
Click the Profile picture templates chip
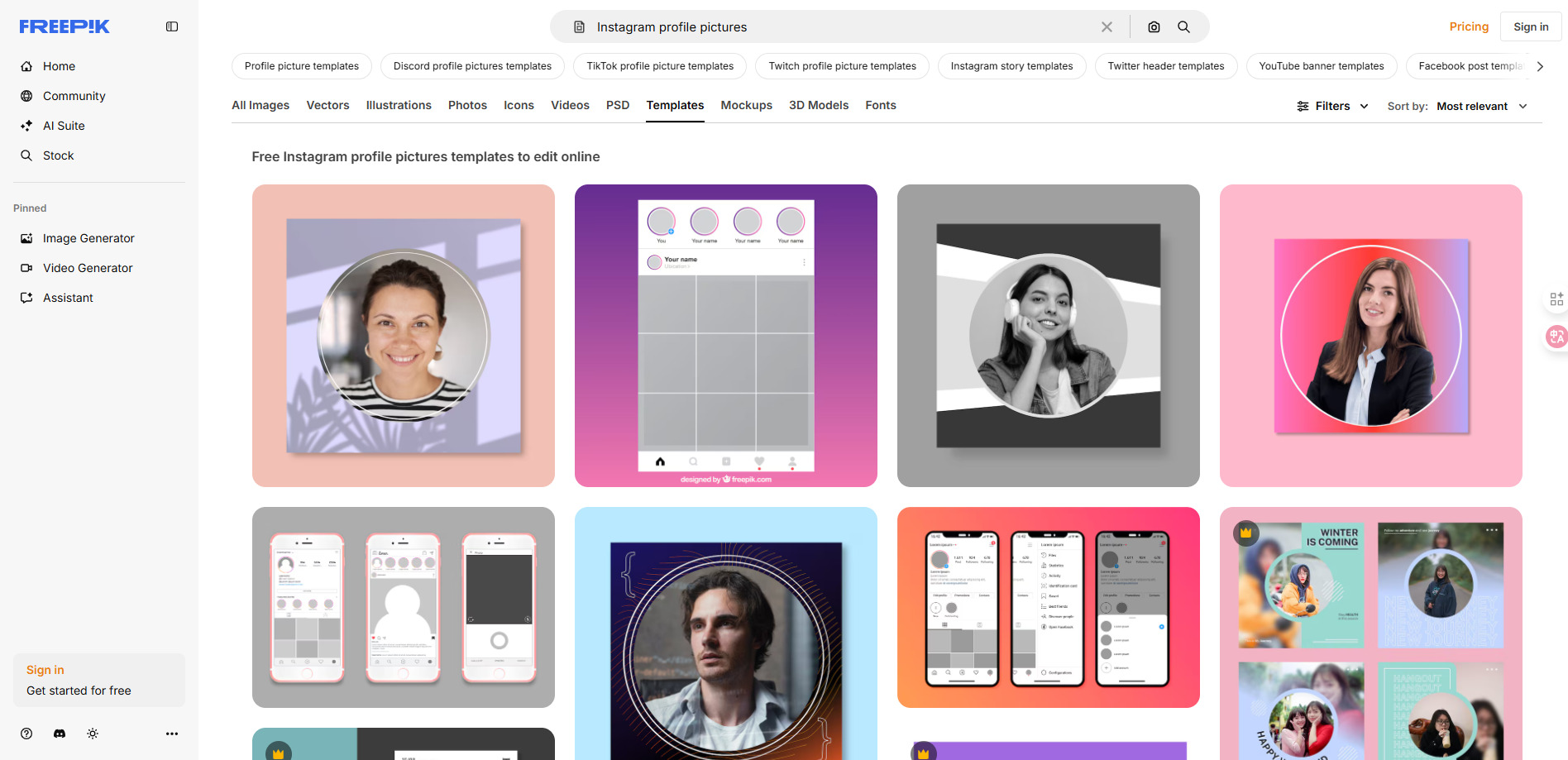(x=302, y=66)
